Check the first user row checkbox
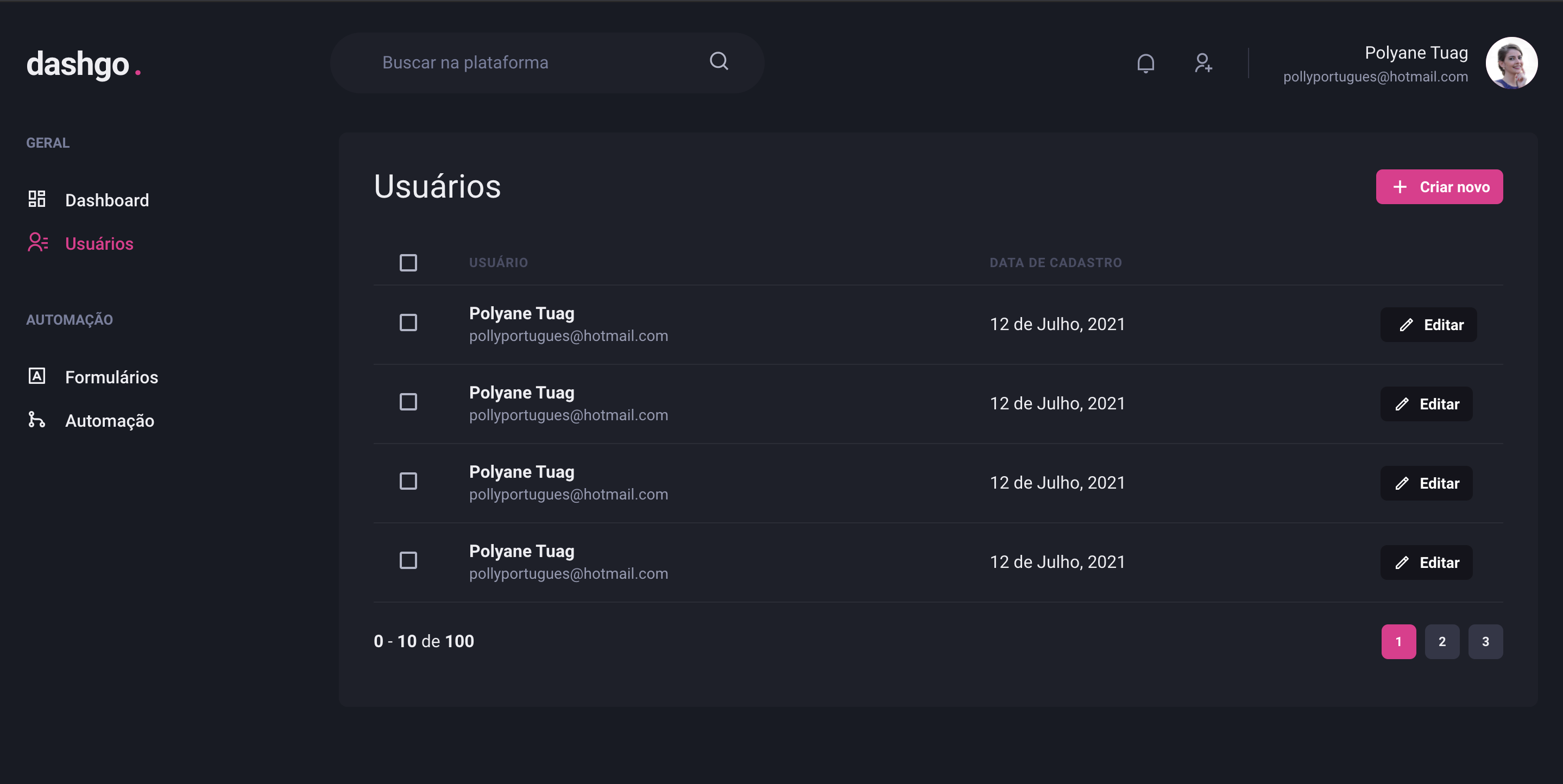This screenshot has width=1563, height=784. click(x=408, y=323)
